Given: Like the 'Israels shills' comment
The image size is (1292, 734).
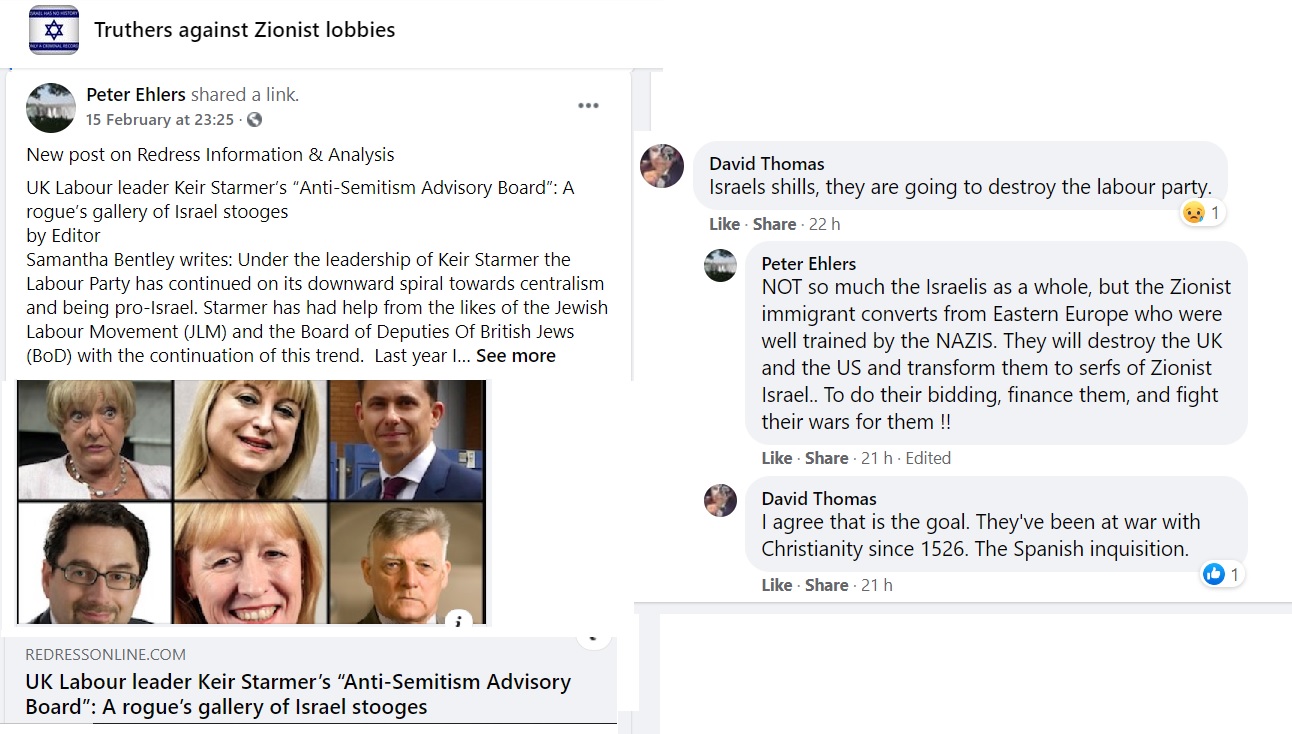Looking at the screenshot, I should (x=724, y=224).
